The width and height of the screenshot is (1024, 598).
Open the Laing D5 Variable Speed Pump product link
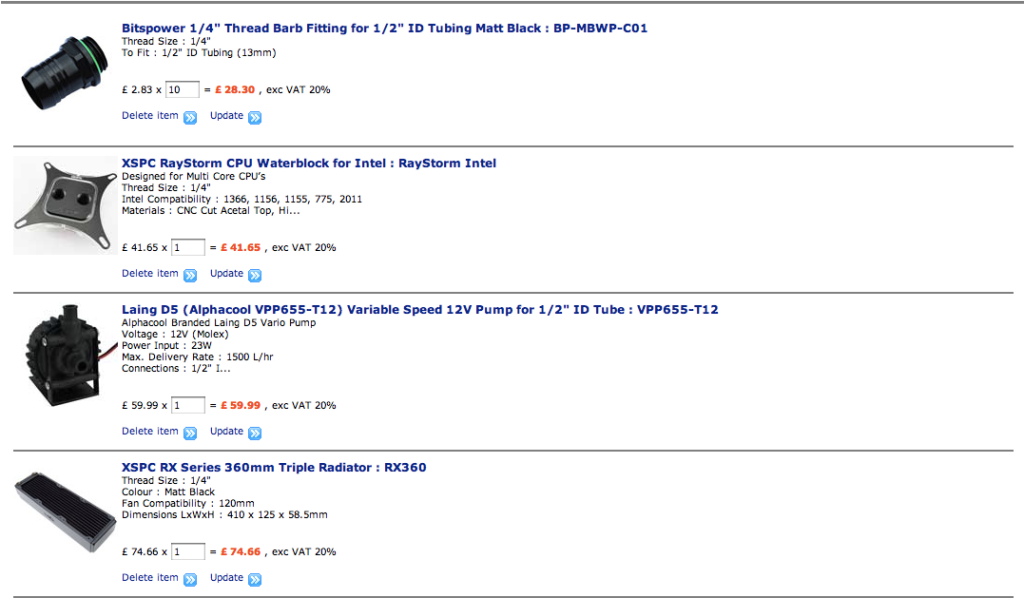point(420,309)
